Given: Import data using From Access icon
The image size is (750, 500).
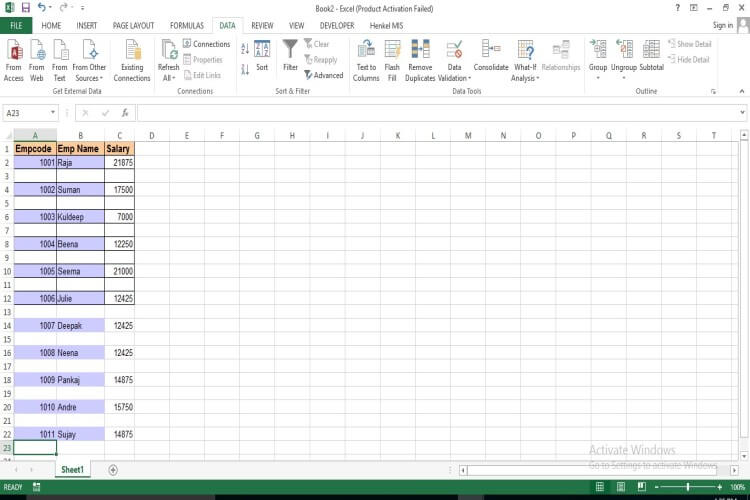Looking at the screenshot, I should click(14, 60).
